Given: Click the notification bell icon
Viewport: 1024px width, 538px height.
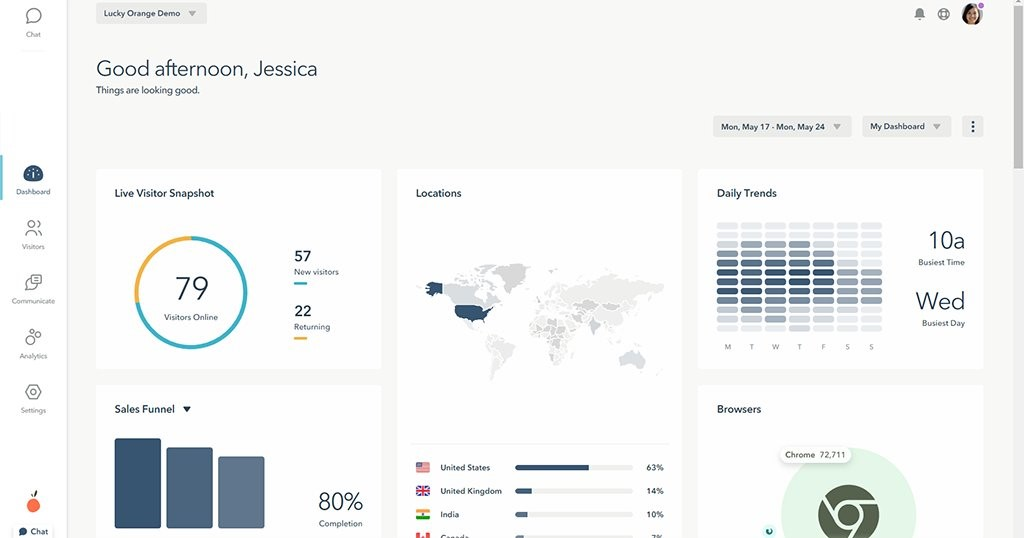Looking at the screenshot, I should (920, 14).
